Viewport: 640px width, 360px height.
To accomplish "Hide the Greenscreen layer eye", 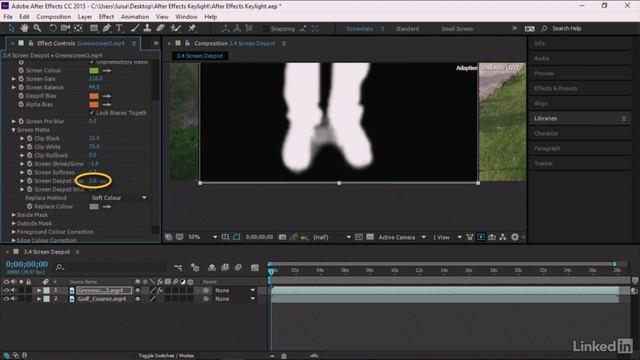I will tap(6, 290).
